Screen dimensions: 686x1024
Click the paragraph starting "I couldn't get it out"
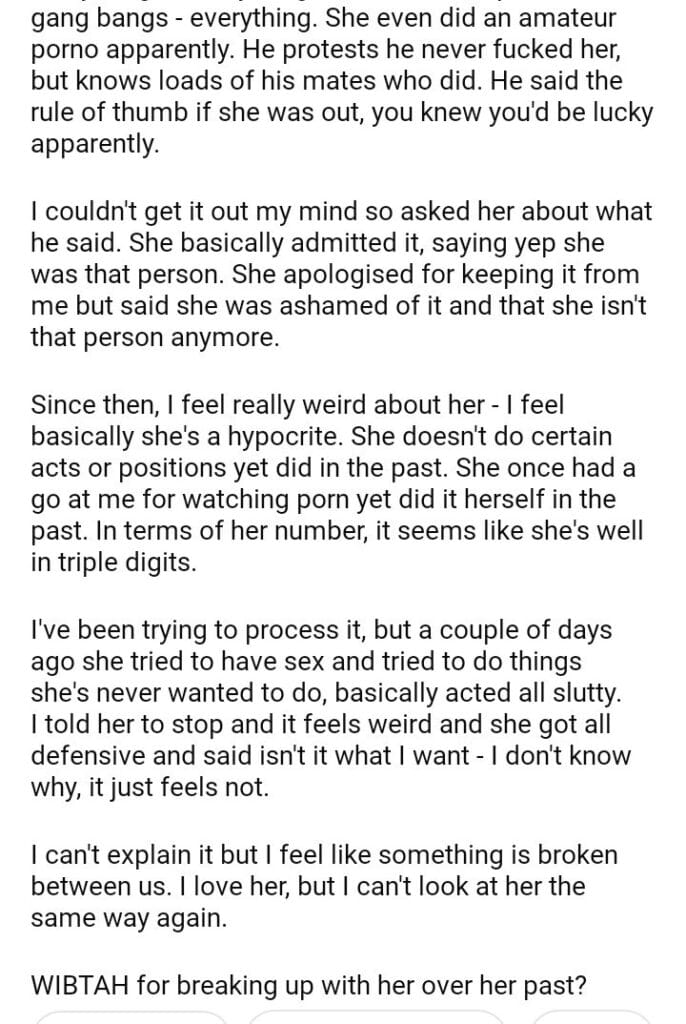click(340, 274)
